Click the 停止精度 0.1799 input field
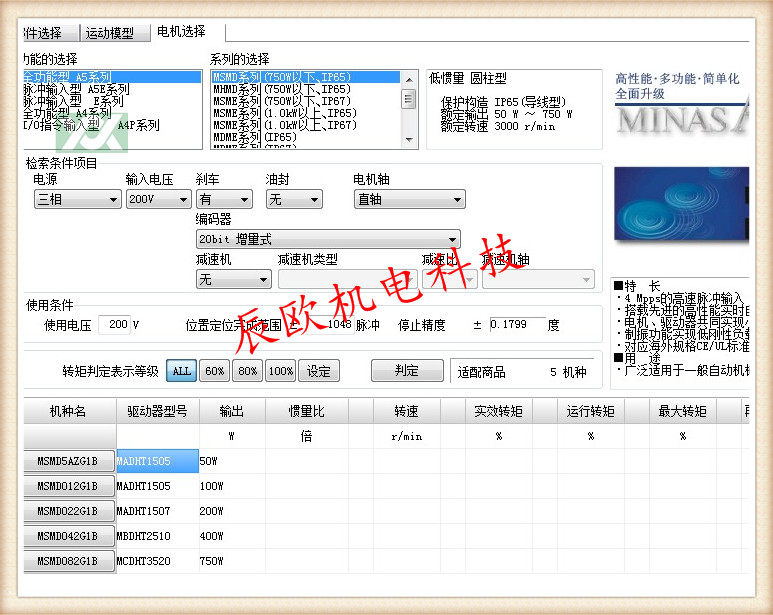 (x=518, y=325)
